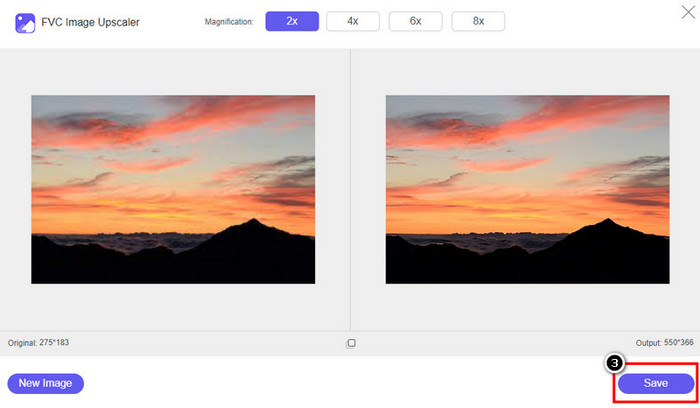Click the FVC Image Upscaler logo icon
700x408 pixels.
(25, 23)
